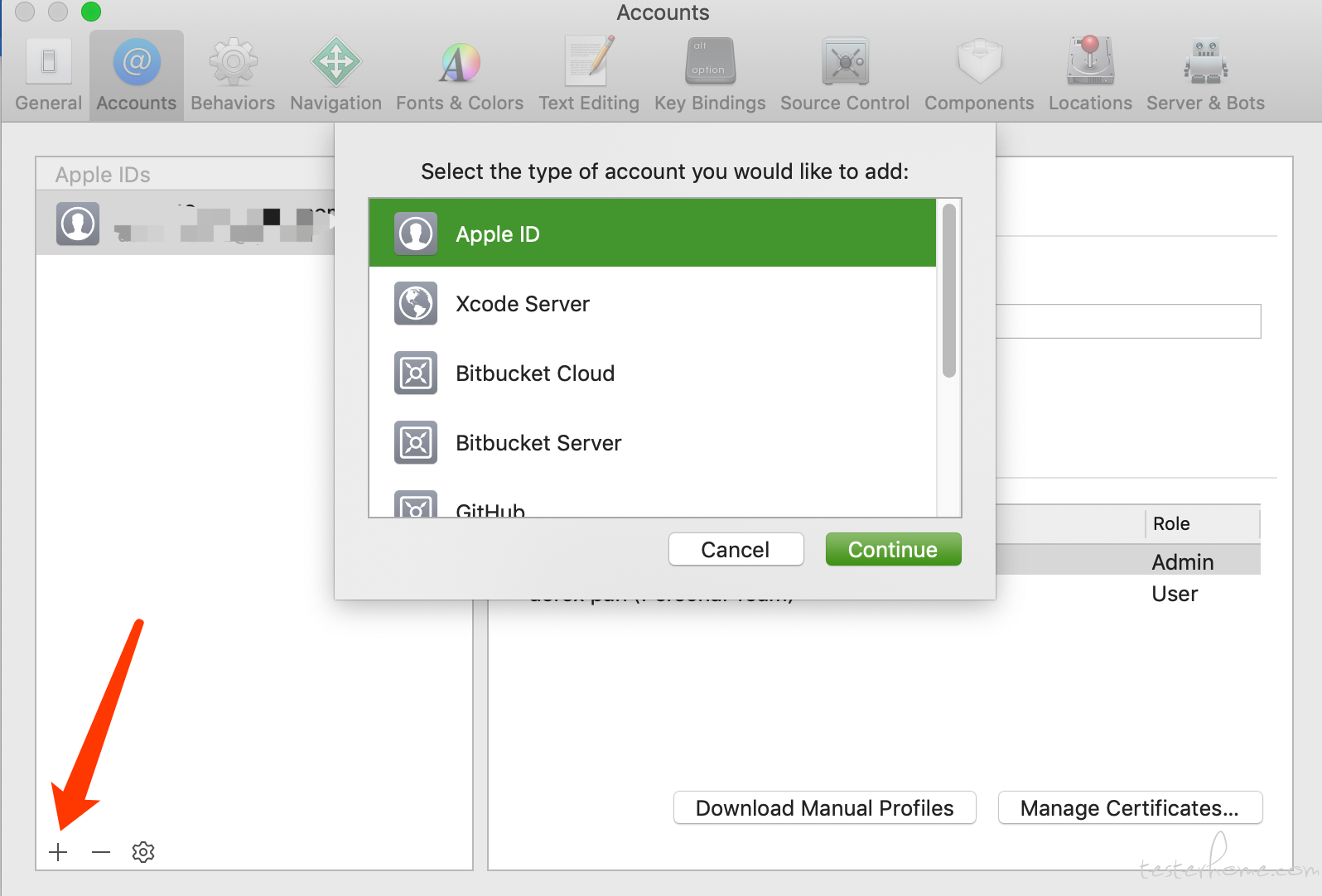The width and height of the screenshot is (1322, 896).
Task: Click the Cancel button
Action: coord(736,549)
